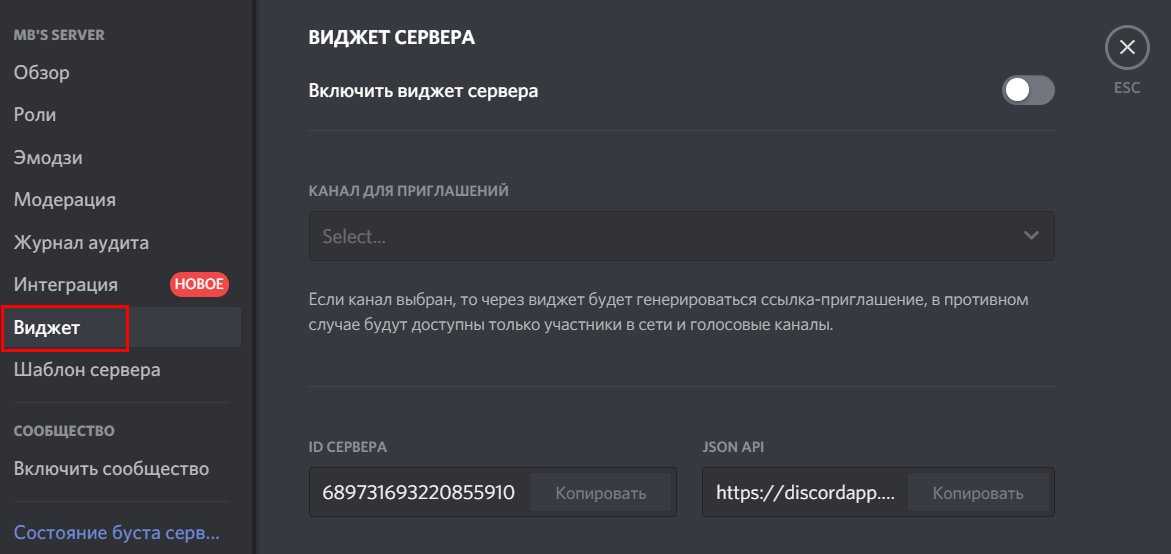Open Шаблон сервера settings
This screenshot has width=1171, height=554.
(87, 370)
